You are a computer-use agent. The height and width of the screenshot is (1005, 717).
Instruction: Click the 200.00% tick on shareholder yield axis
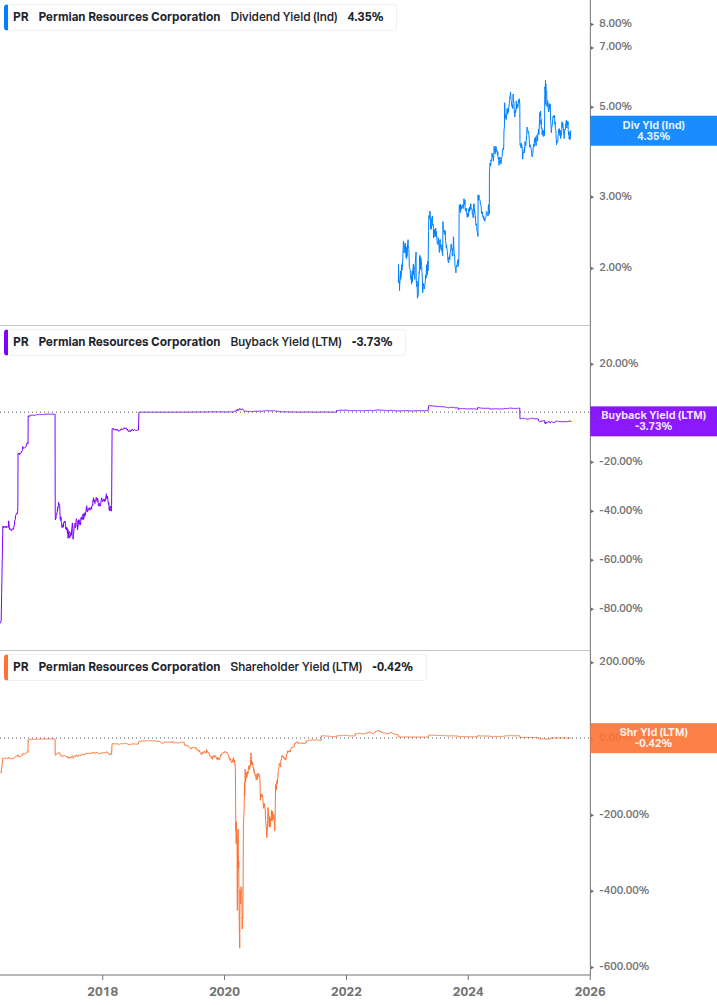(622, 661)
